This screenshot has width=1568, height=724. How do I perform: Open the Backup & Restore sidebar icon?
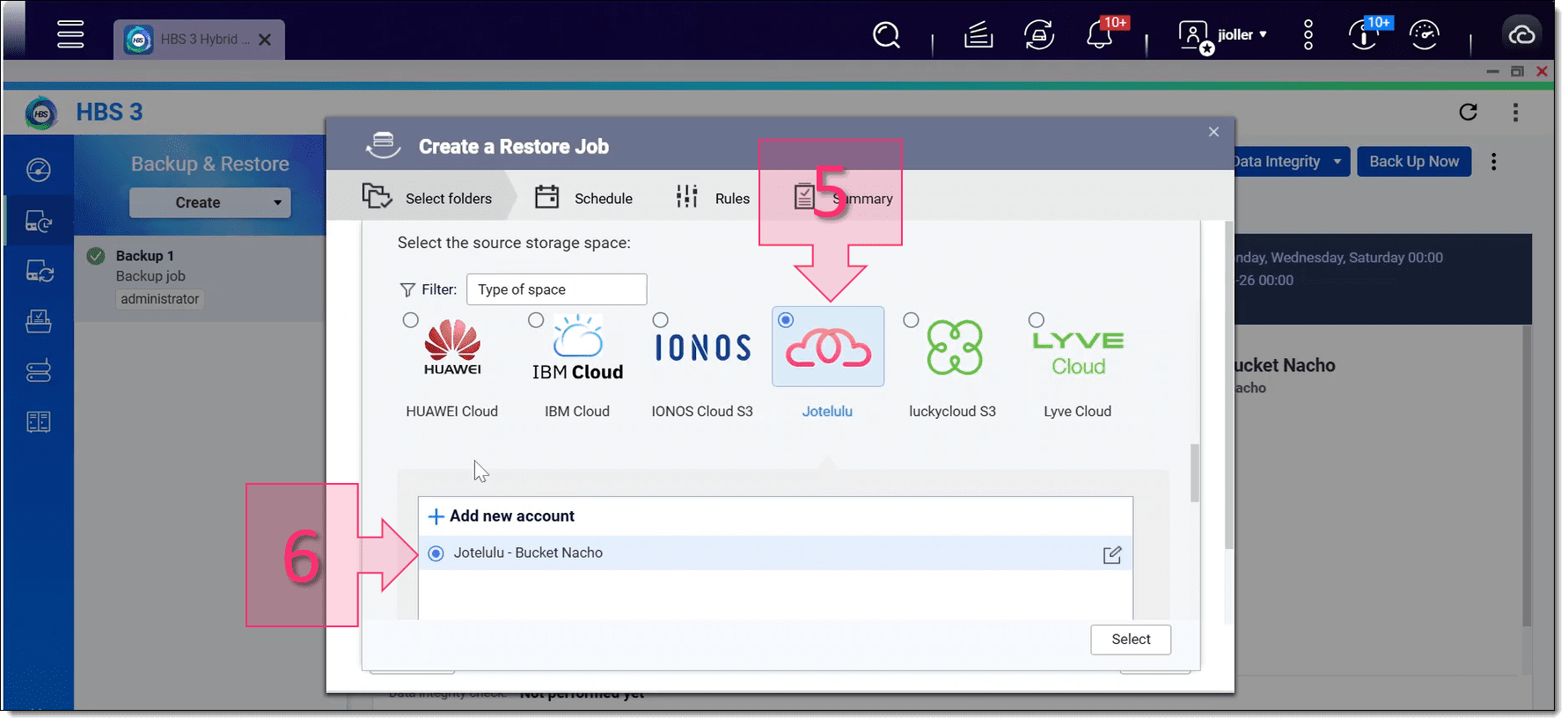point(39,221)
